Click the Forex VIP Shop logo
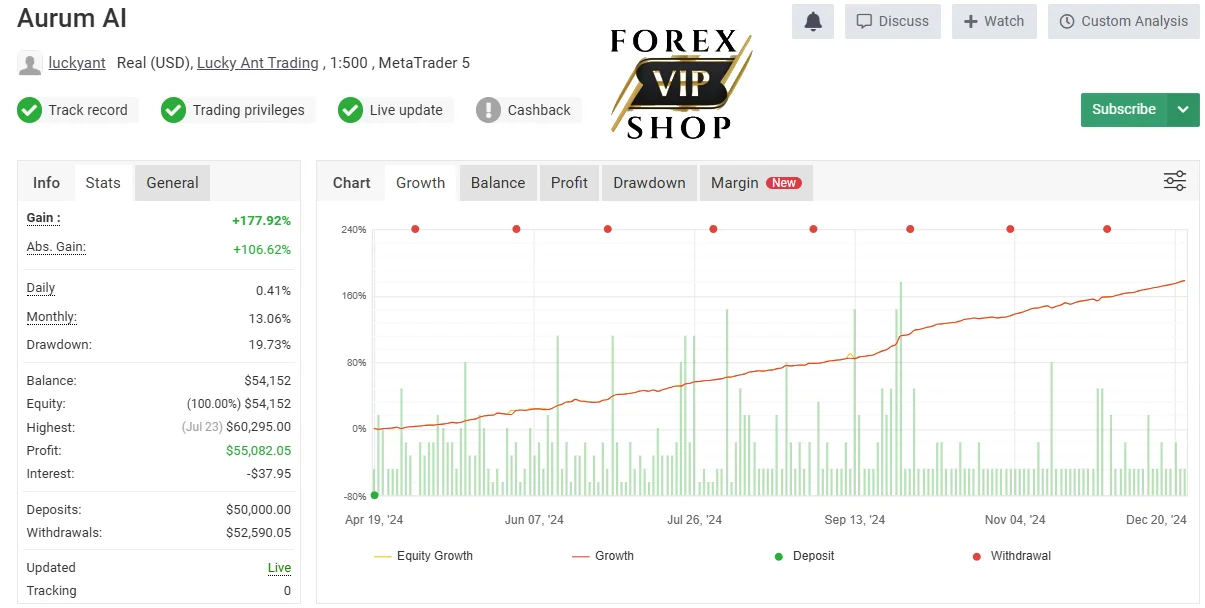Viewport: 1205px width, 608px height. [681, 83]
